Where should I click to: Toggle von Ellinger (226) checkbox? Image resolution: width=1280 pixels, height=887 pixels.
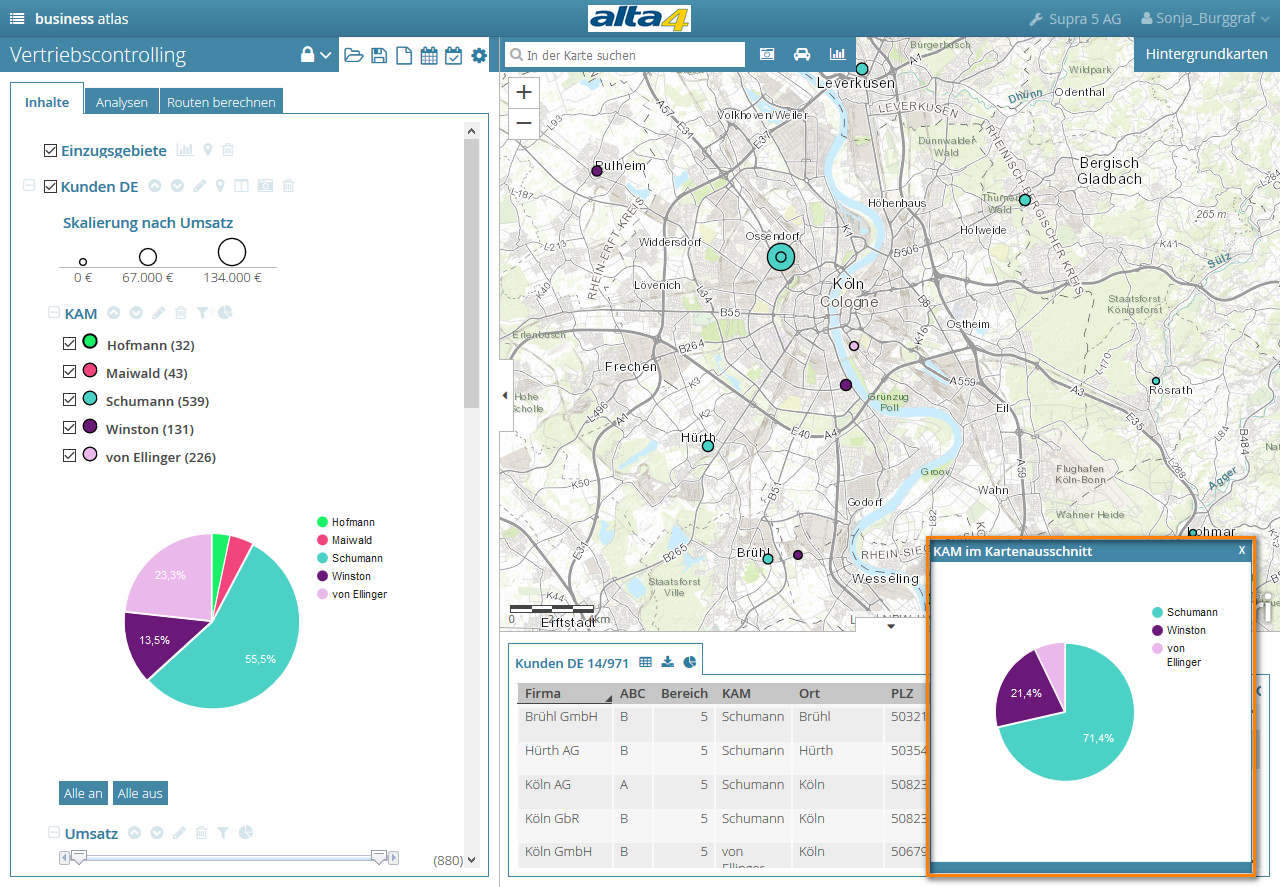(x=69, y=455)
